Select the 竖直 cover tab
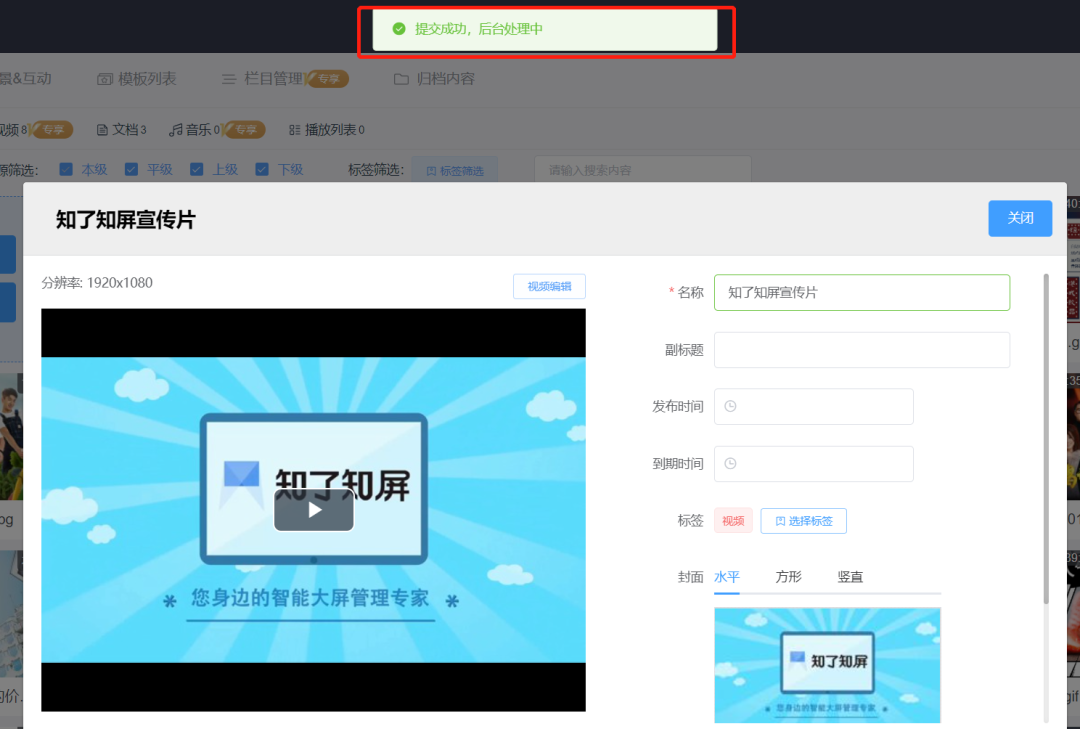Image resolution: width=1080 pixels, height=729 pixels. tap(850, 577)
